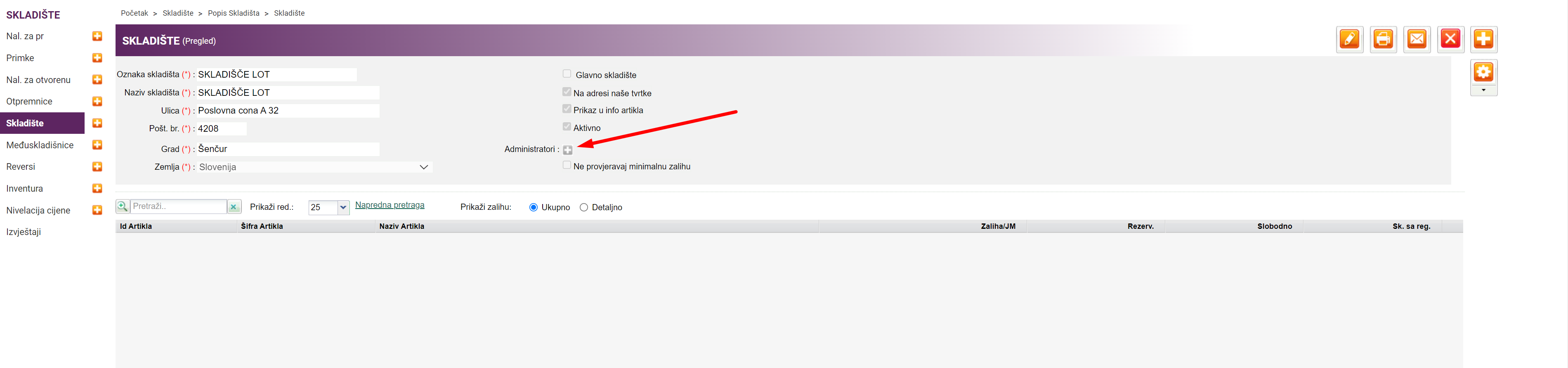Open Izvještaji menu item
Image resolution: width=1568 pixels, height=368 pixels.
click(23, 232)
